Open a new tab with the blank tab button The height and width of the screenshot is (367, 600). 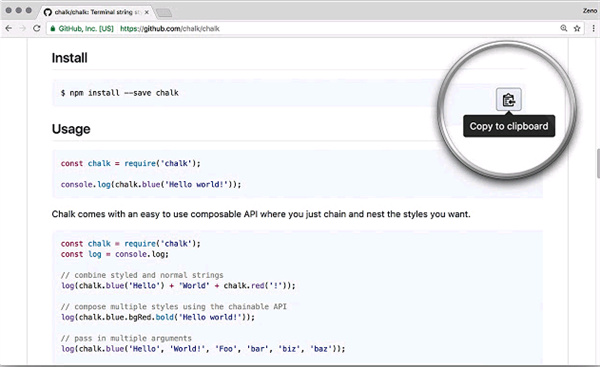tap(164, 13)
